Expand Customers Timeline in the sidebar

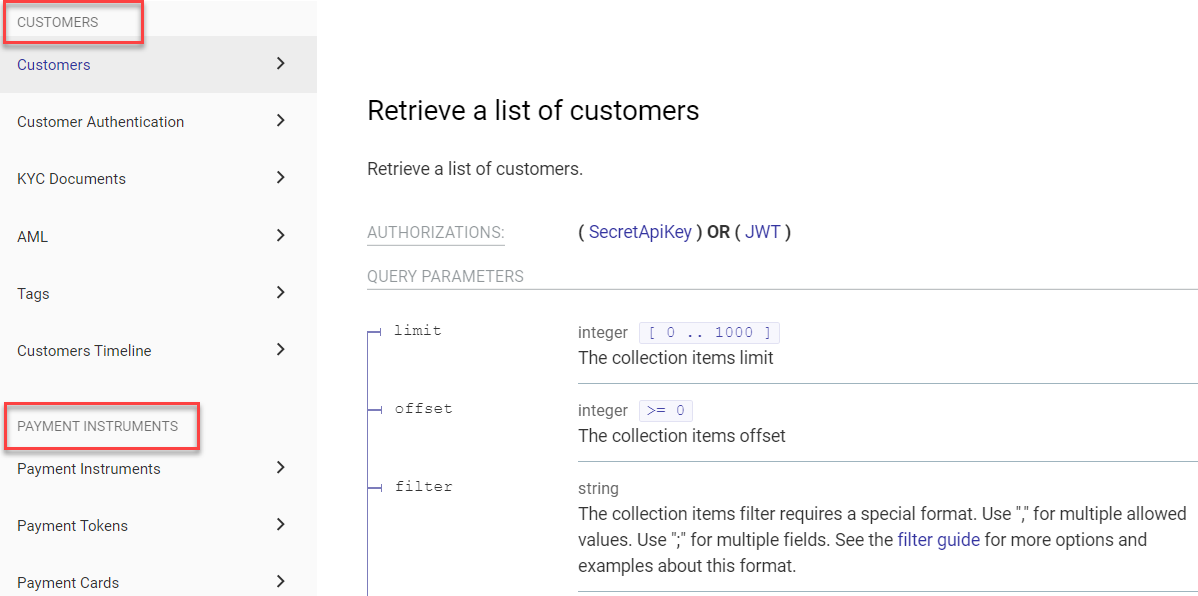click(x=84, y=351)
